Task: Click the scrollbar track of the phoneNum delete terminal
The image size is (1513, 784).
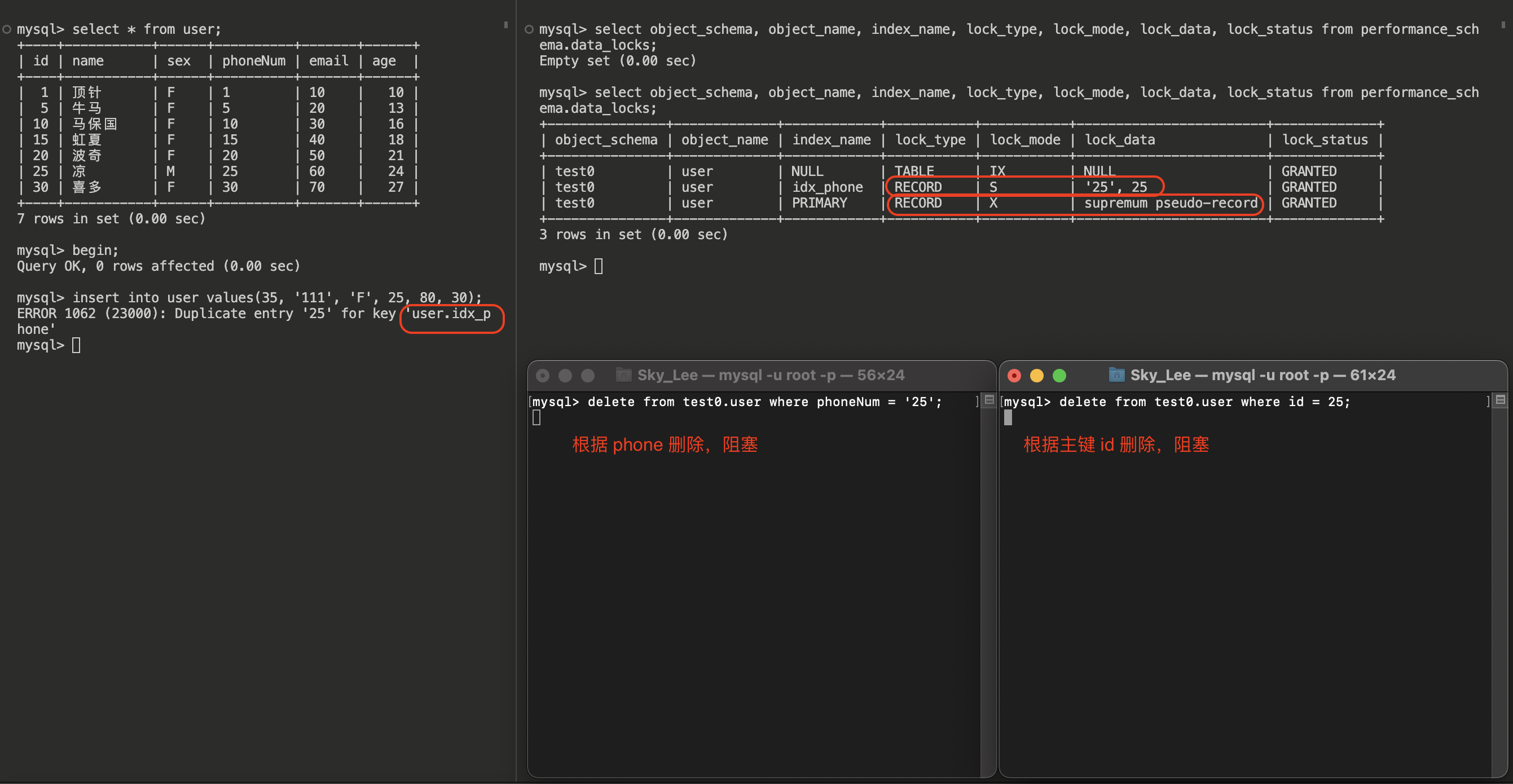Action: coord(988,587)
